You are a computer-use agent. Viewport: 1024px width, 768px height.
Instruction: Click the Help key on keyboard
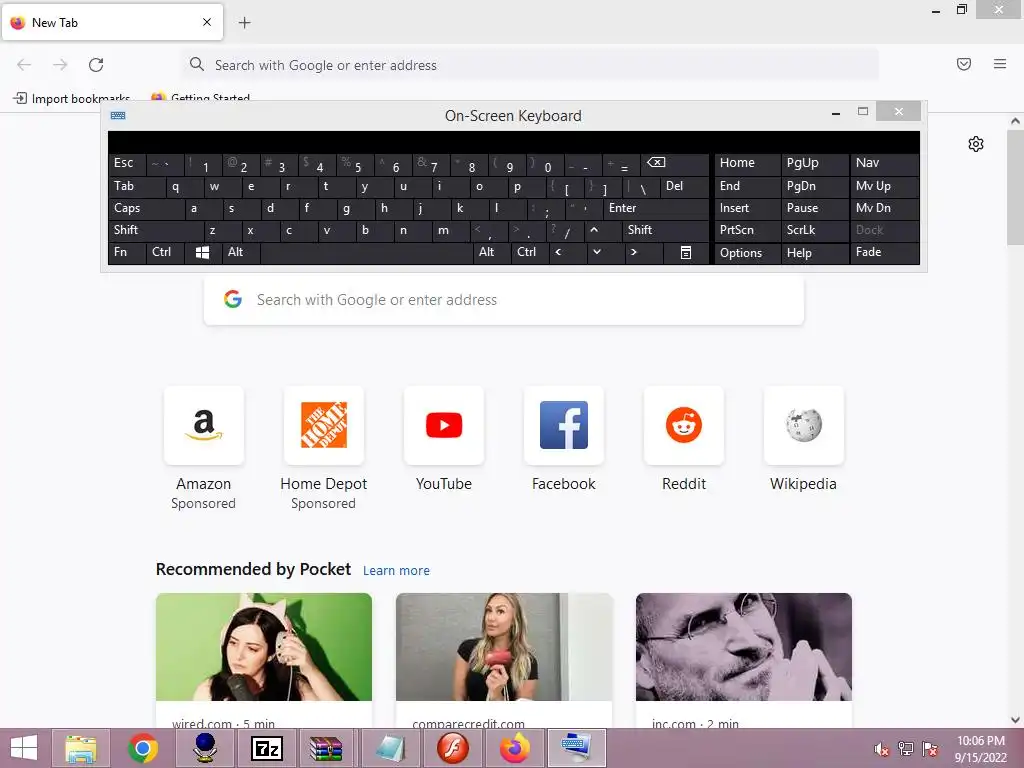pos(814,253)
